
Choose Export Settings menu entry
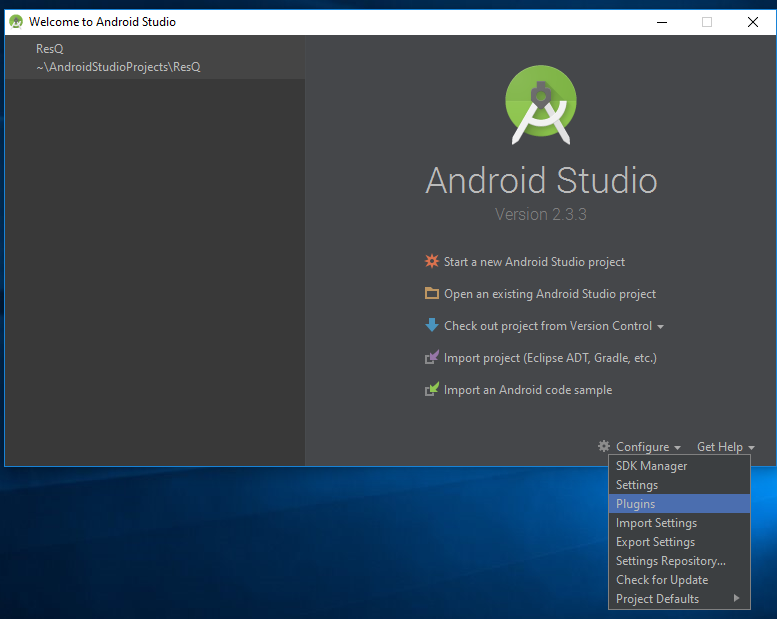[679, 542]
